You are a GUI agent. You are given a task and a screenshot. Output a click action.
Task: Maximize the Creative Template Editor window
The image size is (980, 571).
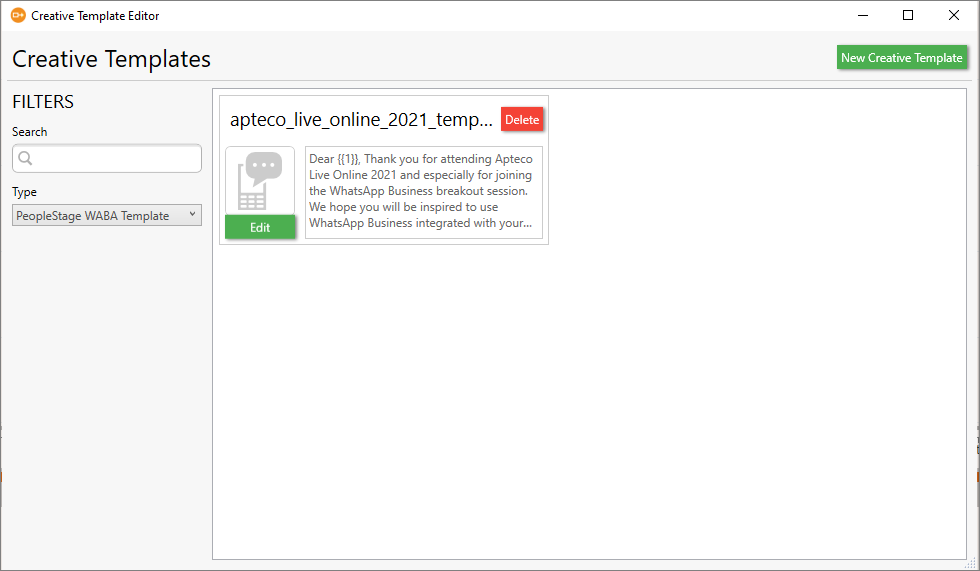908,16
